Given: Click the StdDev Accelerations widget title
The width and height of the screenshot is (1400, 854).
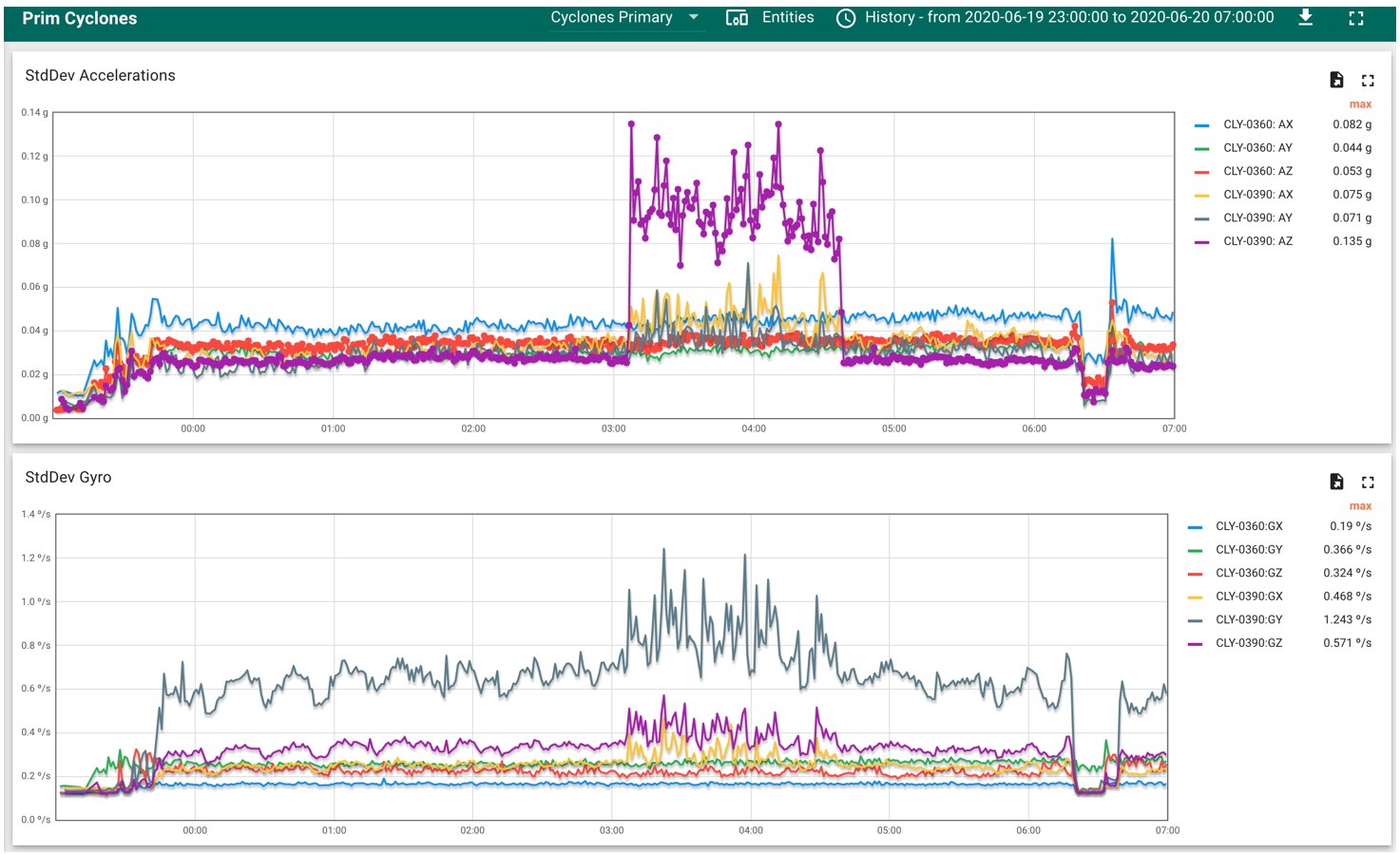Looking at the screenshot, I should coord(100,76).
